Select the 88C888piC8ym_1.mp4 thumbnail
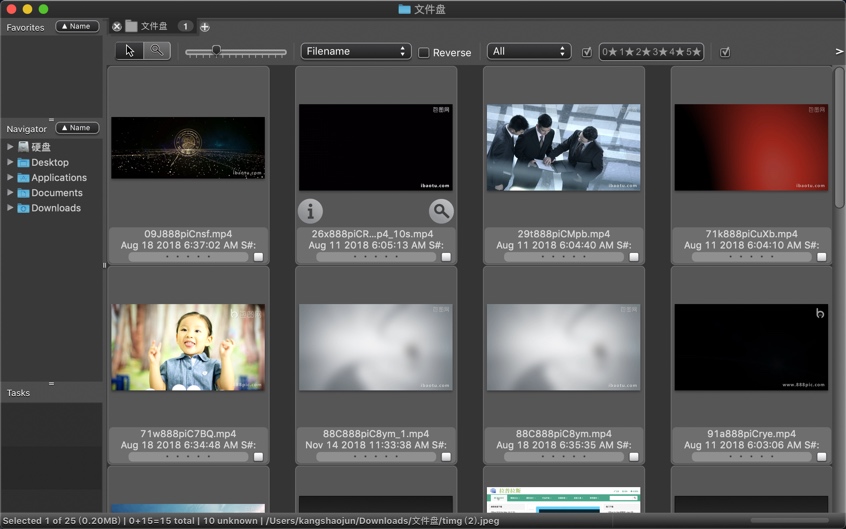 (376, 347)
